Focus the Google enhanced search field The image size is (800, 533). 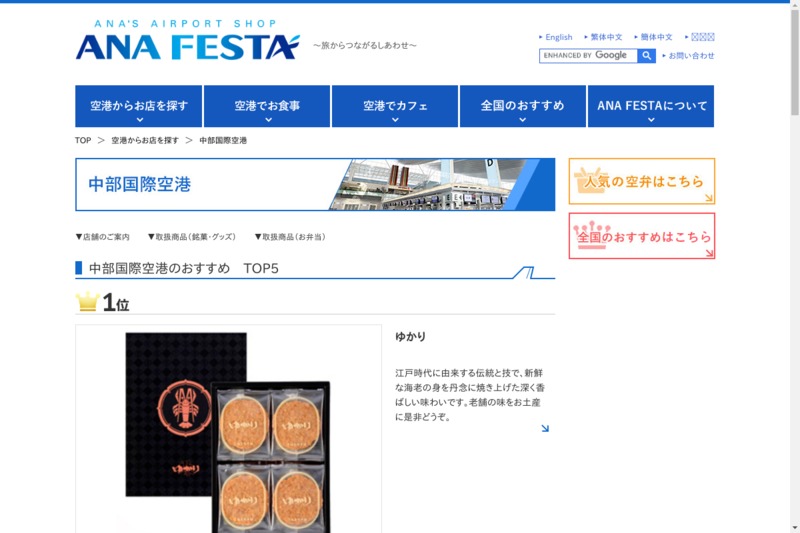tap(588, 56)
